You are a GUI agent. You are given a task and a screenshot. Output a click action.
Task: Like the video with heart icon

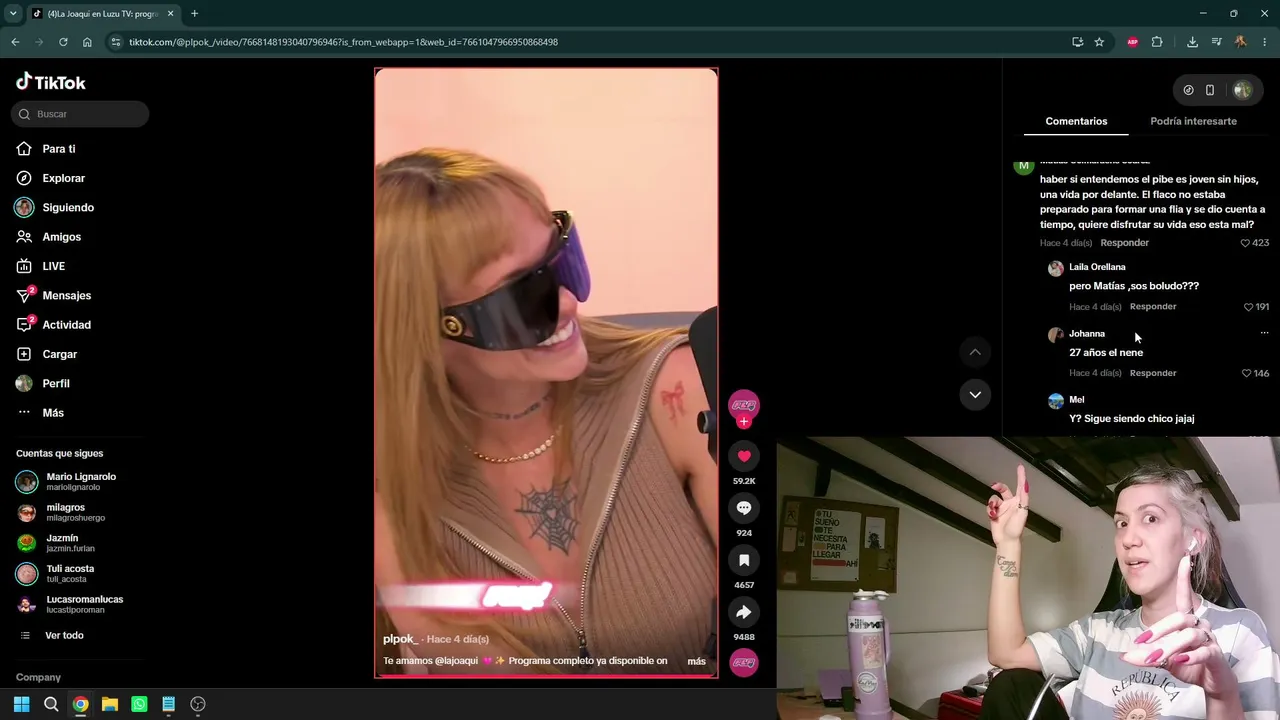(744, 456)
